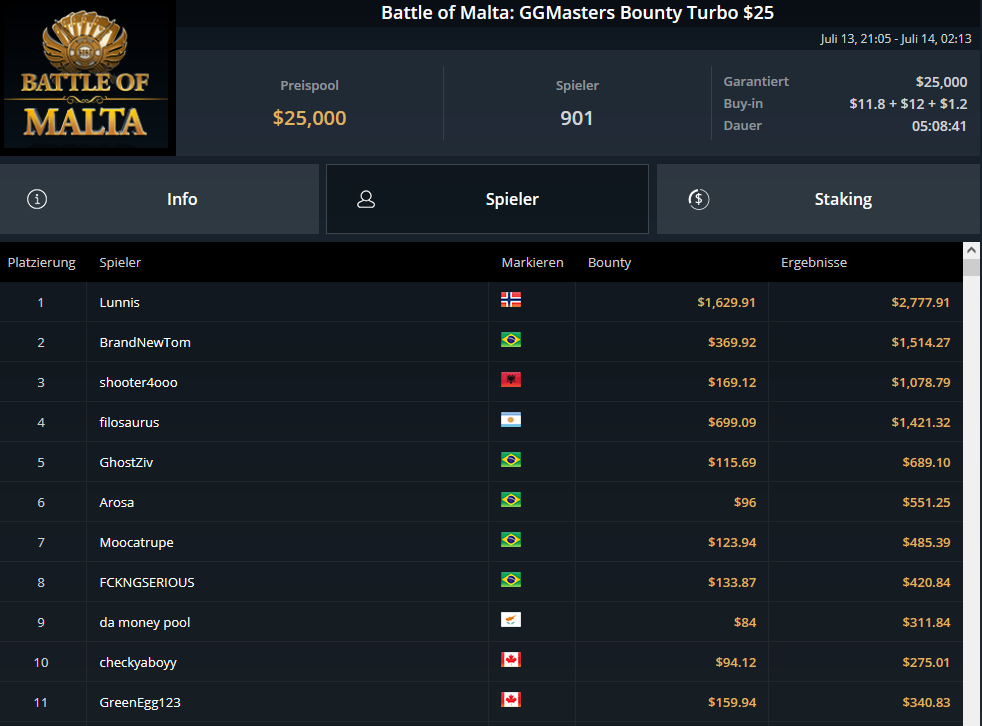982x726 pixels.
Task: Open the Staking tab
Action: pos(817,199)
